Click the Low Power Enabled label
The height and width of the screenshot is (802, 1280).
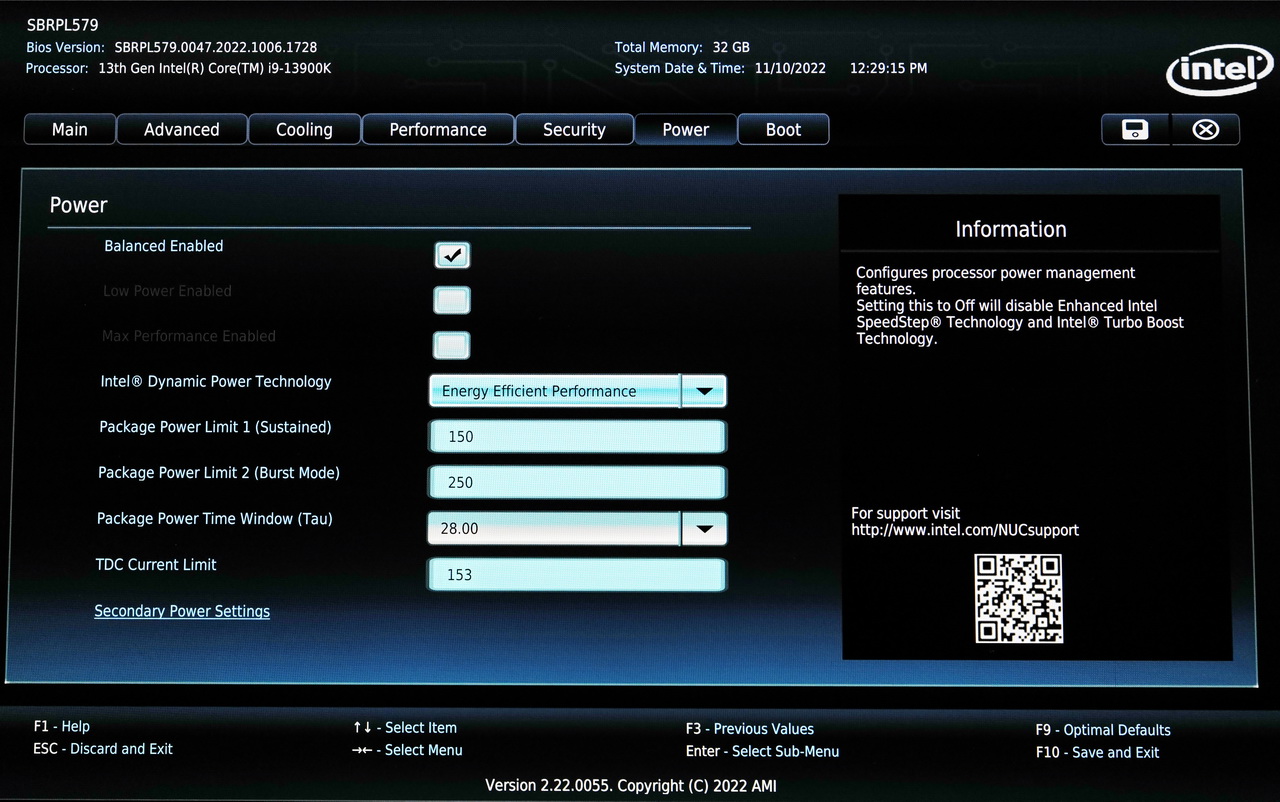(167, 291)
